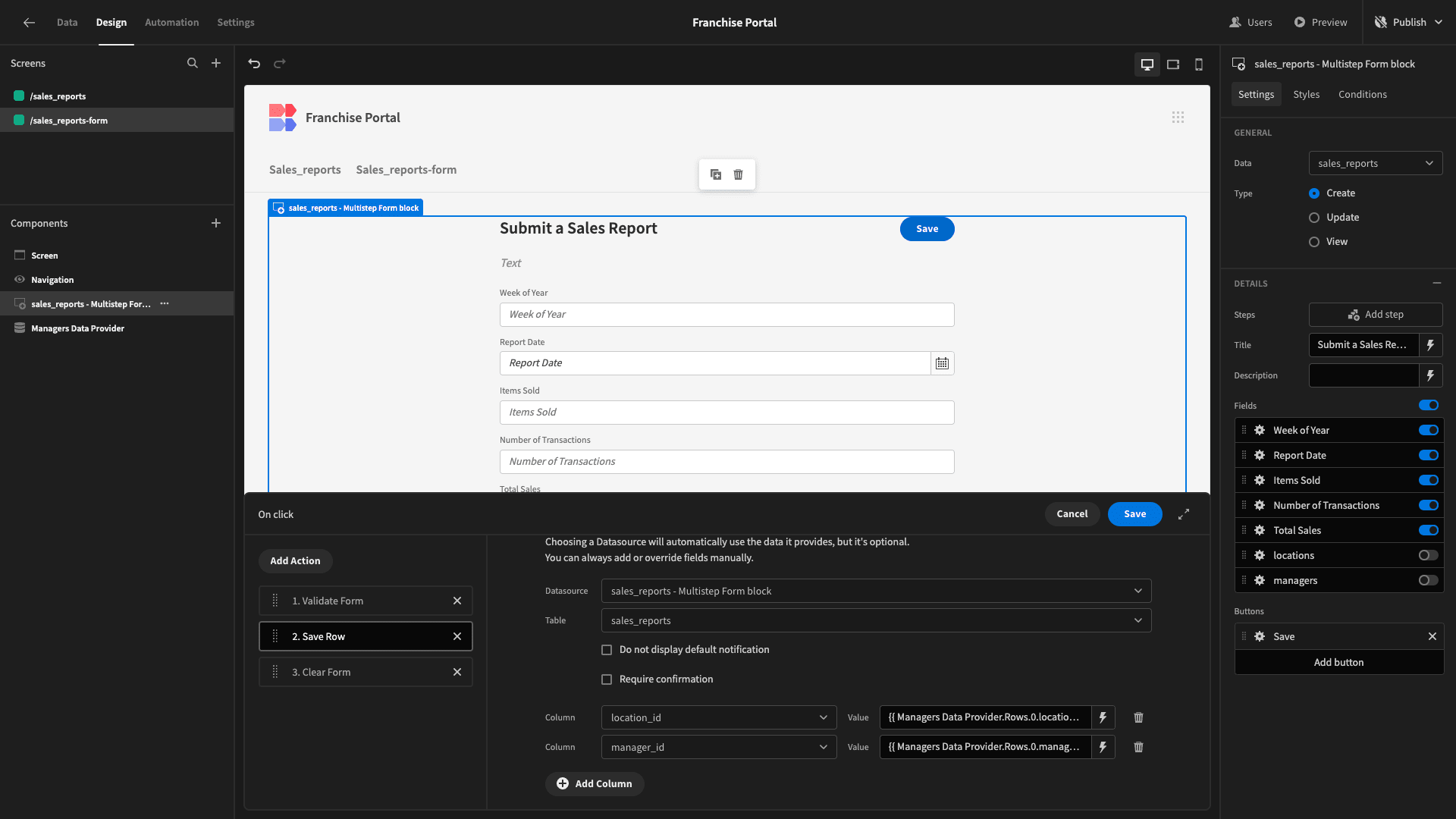Expand the On click drawer fullscreen

(x=1184, y=514)
